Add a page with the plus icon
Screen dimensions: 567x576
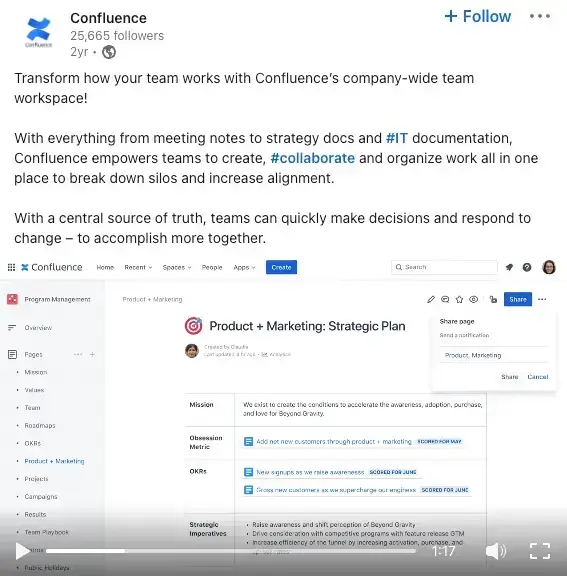coord(93,354)
